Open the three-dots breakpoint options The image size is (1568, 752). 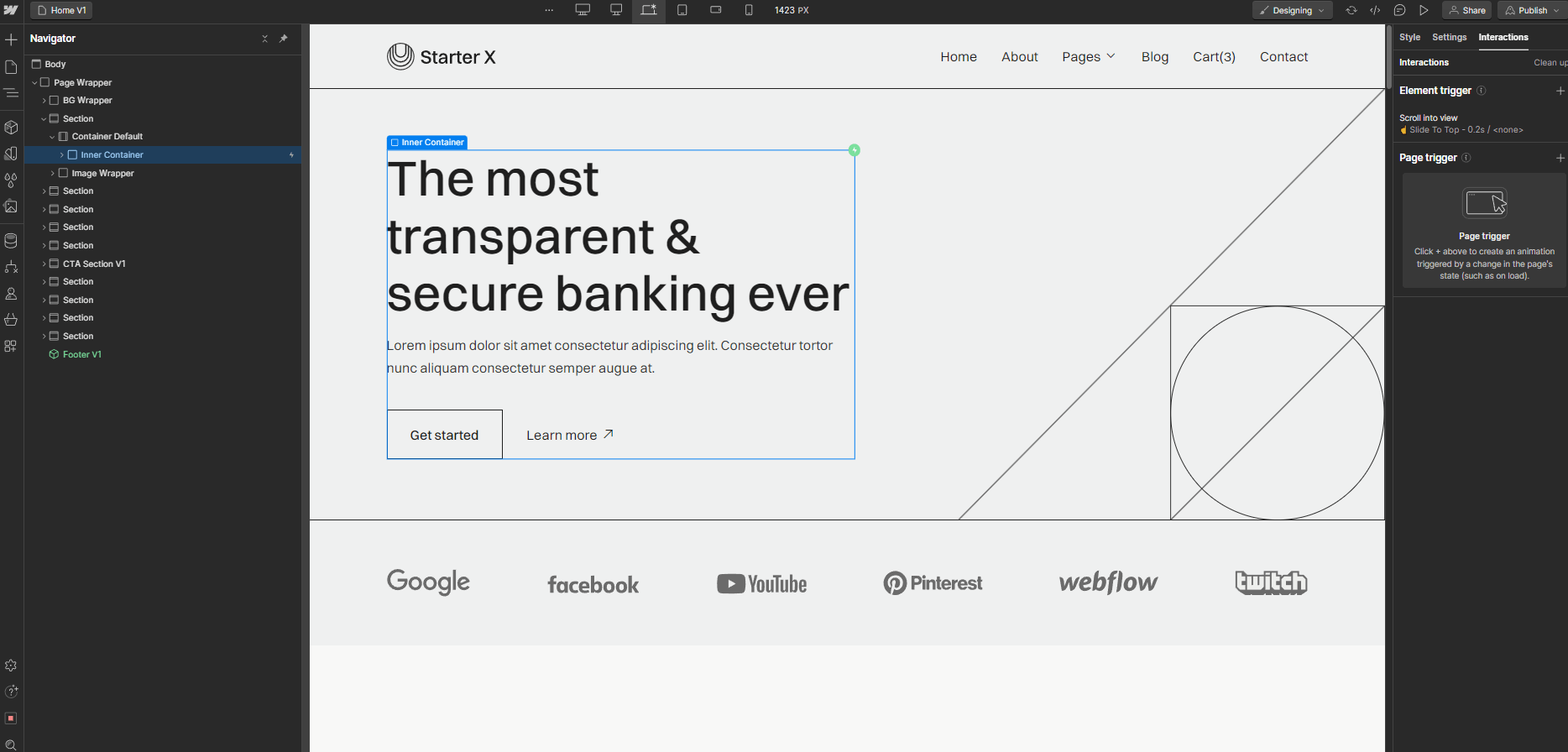[549, 10]
